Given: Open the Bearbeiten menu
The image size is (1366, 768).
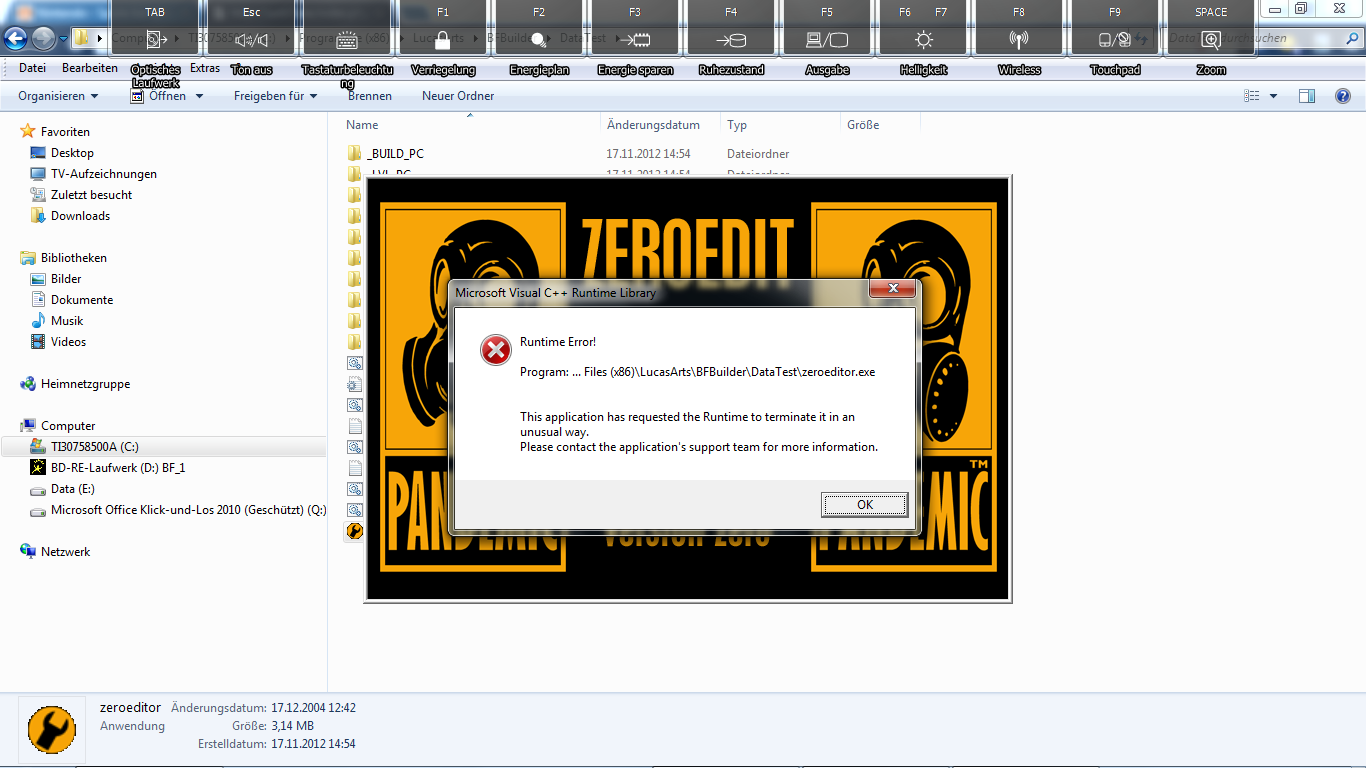Looking at the screenshot, I should (90, 68).
